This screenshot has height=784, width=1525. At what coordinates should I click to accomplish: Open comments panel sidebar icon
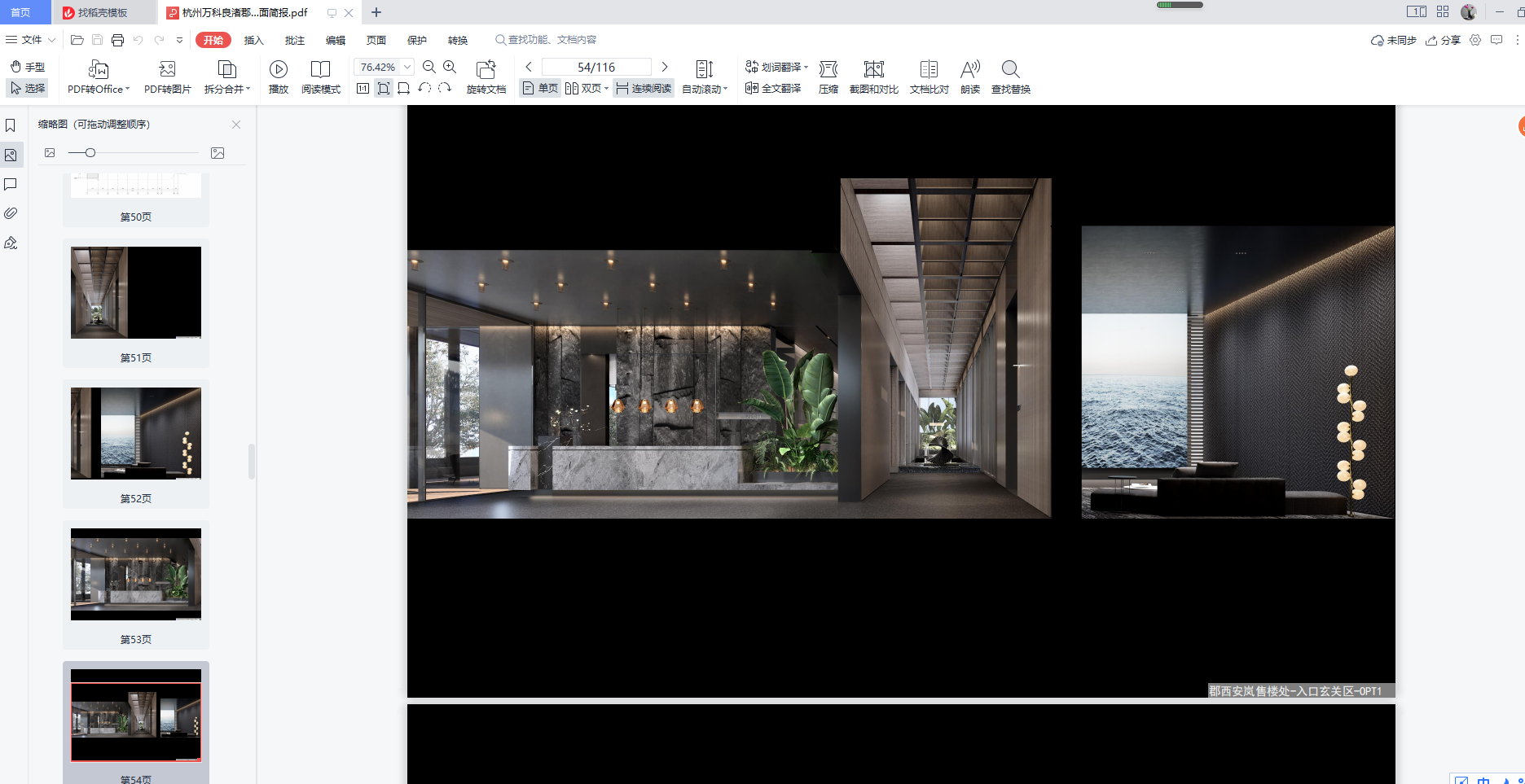(x=11, y=185)
